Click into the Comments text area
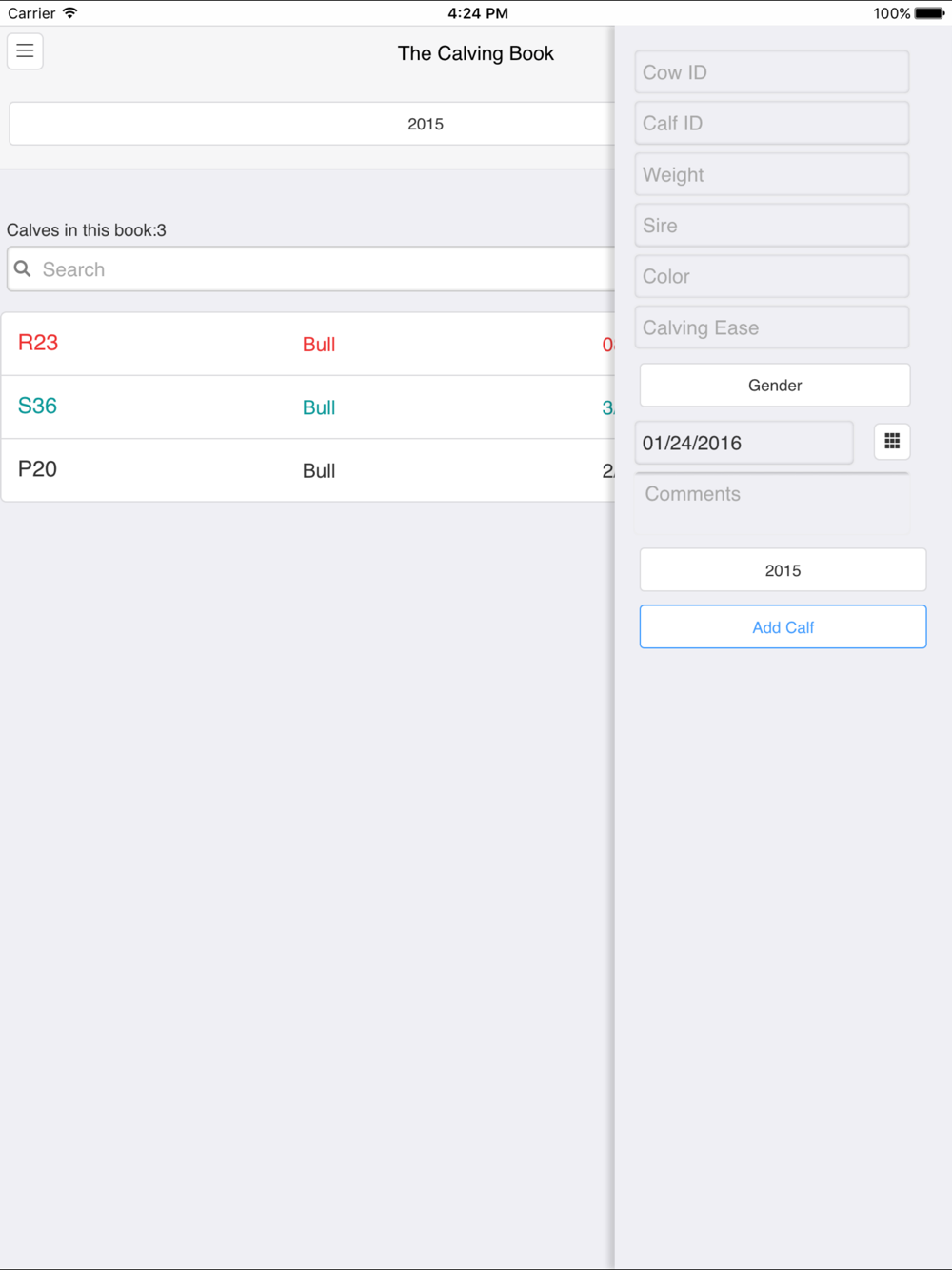Image resolution: width=952 pixels, height=1270 pixels. tap(771, 505)
